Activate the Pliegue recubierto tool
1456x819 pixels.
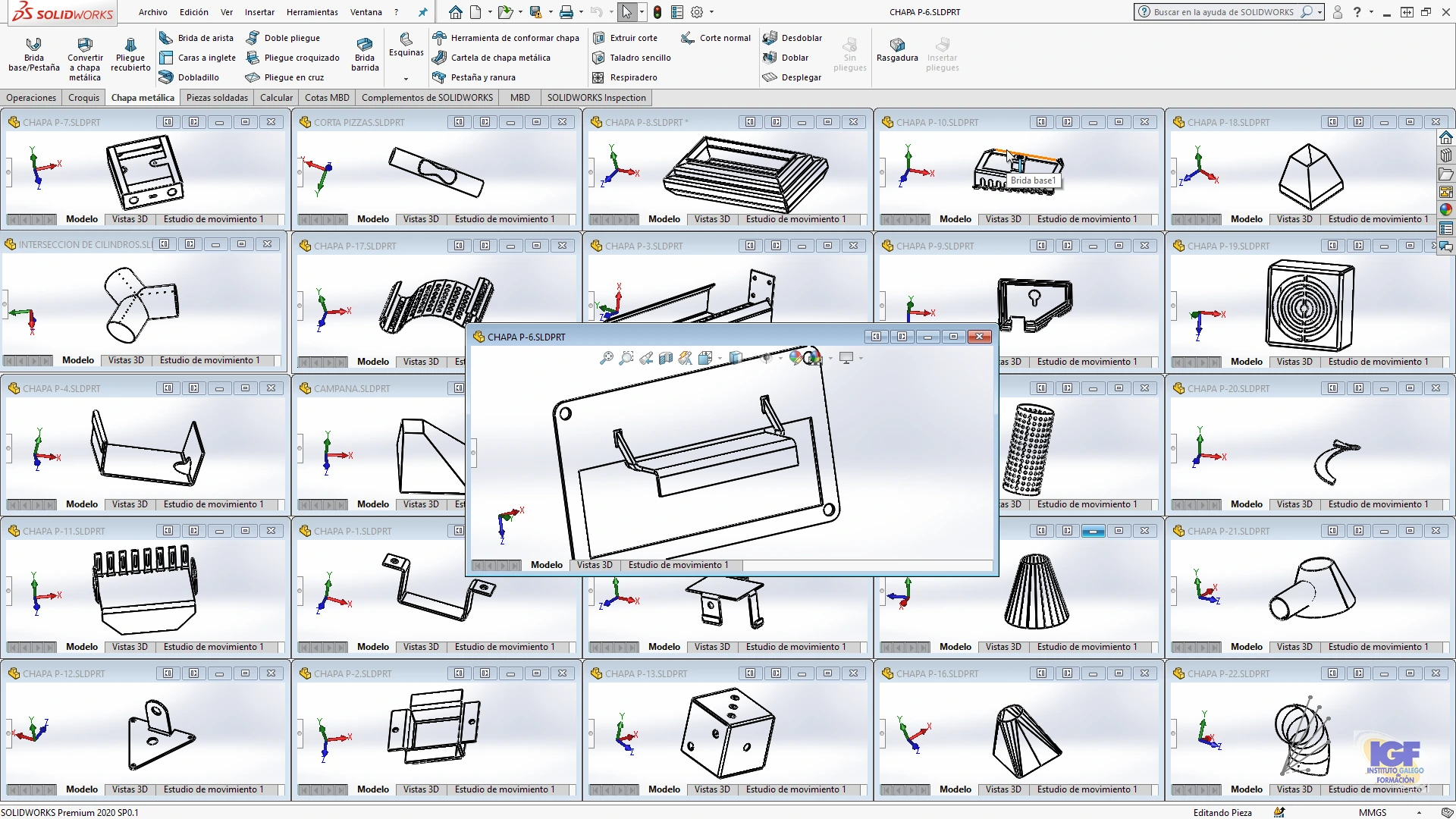(130, 55)
